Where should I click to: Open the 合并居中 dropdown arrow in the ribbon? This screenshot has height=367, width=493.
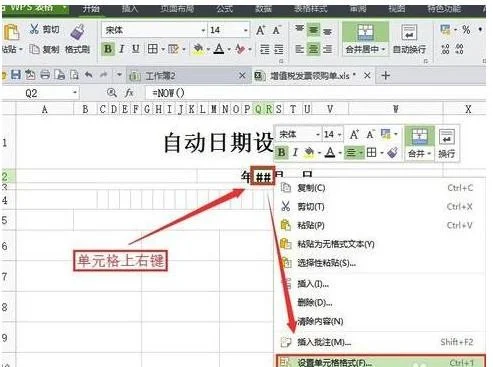pos(383,50)
